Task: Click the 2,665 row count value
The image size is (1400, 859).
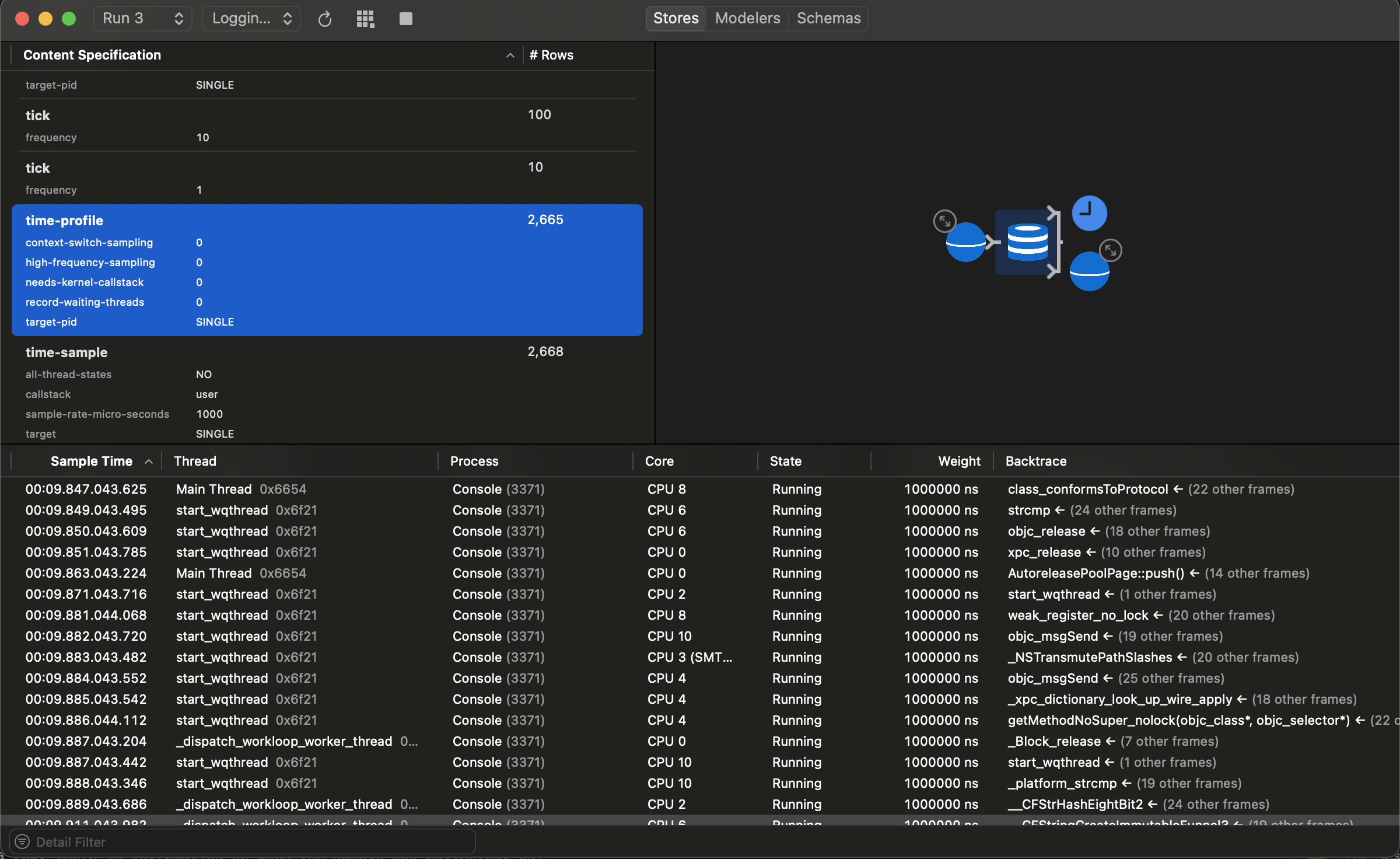Action: 545,219
